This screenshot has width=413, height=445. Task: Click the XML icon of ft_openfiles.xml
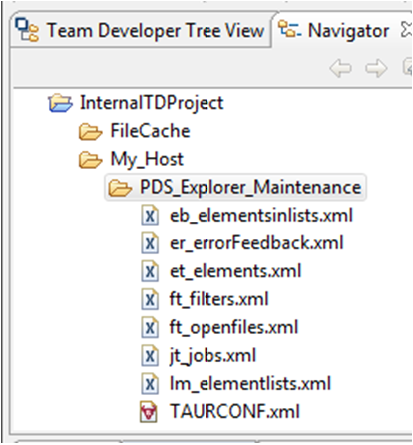[x=150, y=328]
